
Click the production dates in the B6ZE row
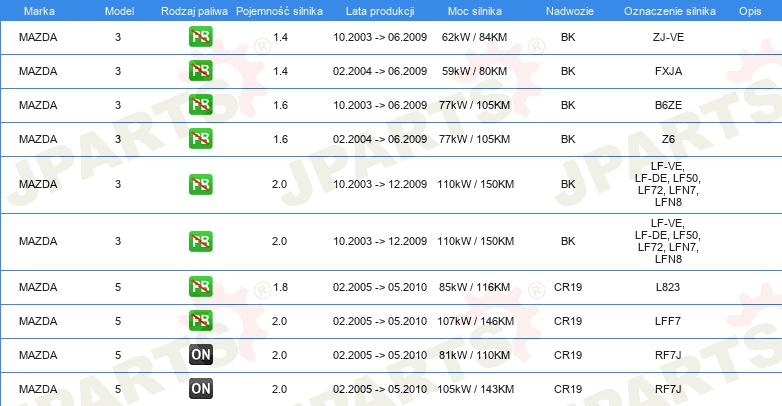tap(380, 105)
